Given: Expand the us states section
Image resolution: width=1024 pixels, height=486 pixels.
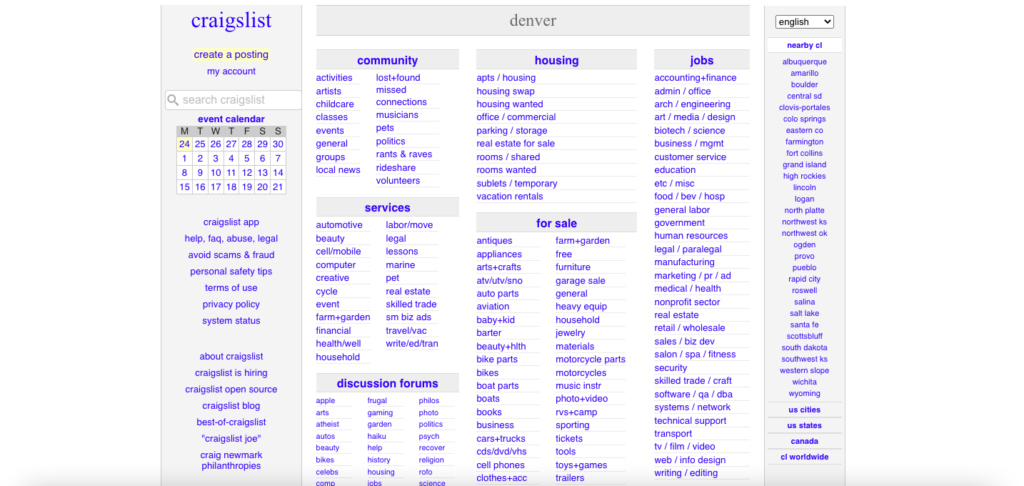Looking at the screenshot, I should pos(804,426).
